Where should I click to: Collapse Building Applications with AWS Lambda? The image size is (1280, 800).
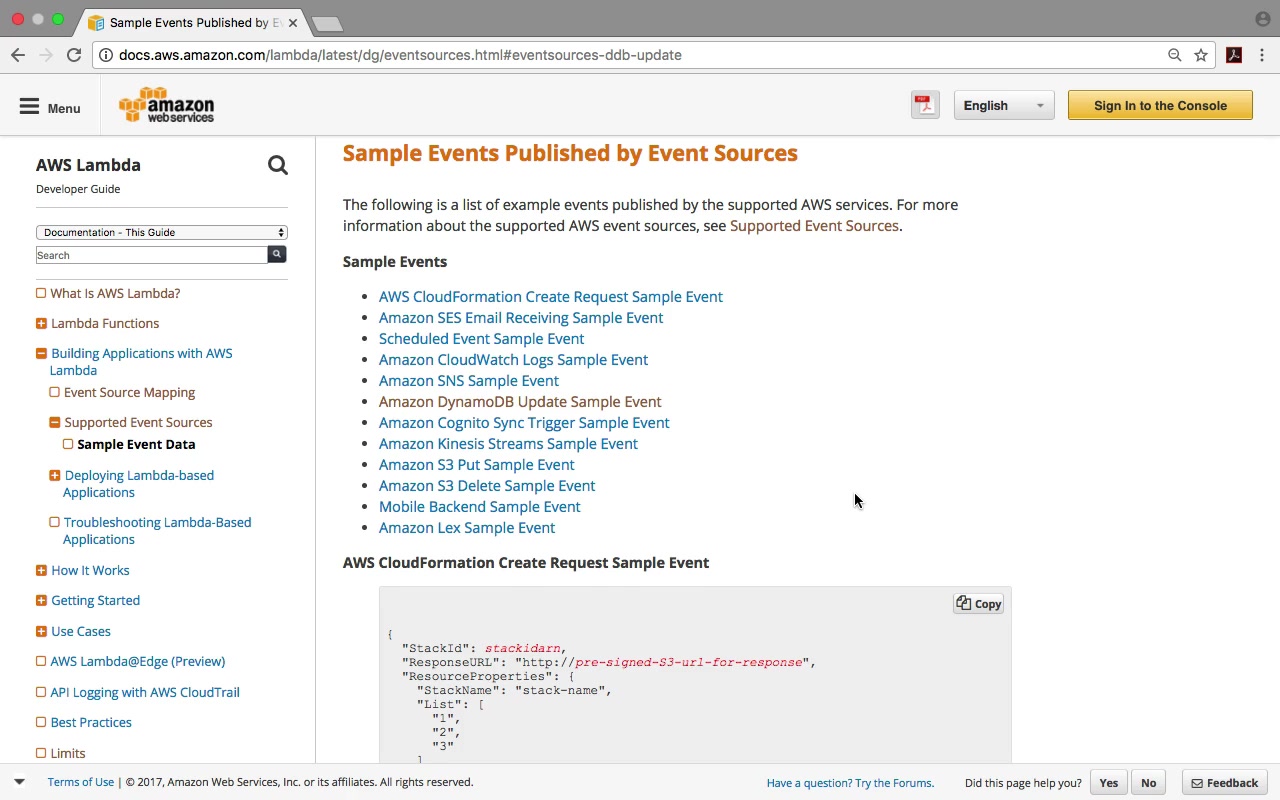pos(41,353)
